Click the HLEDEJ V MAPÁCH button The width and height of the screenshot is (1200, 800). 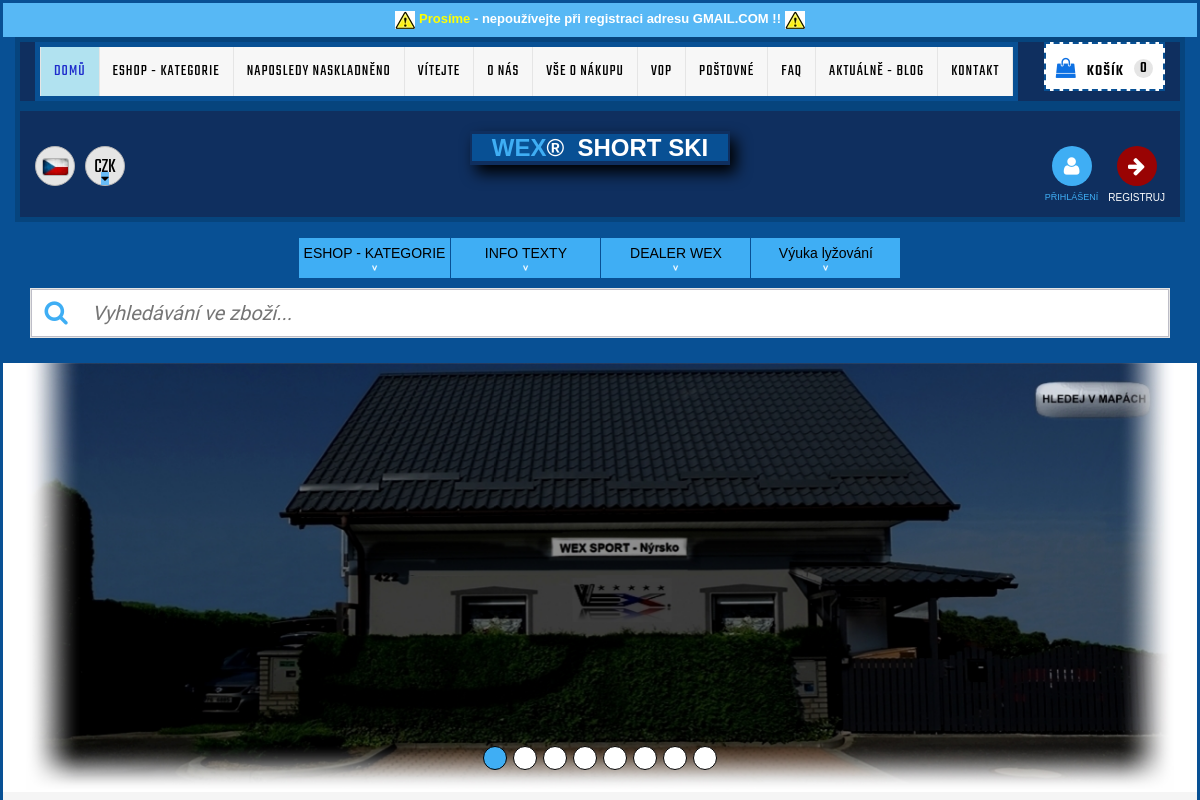(1094, 399)
